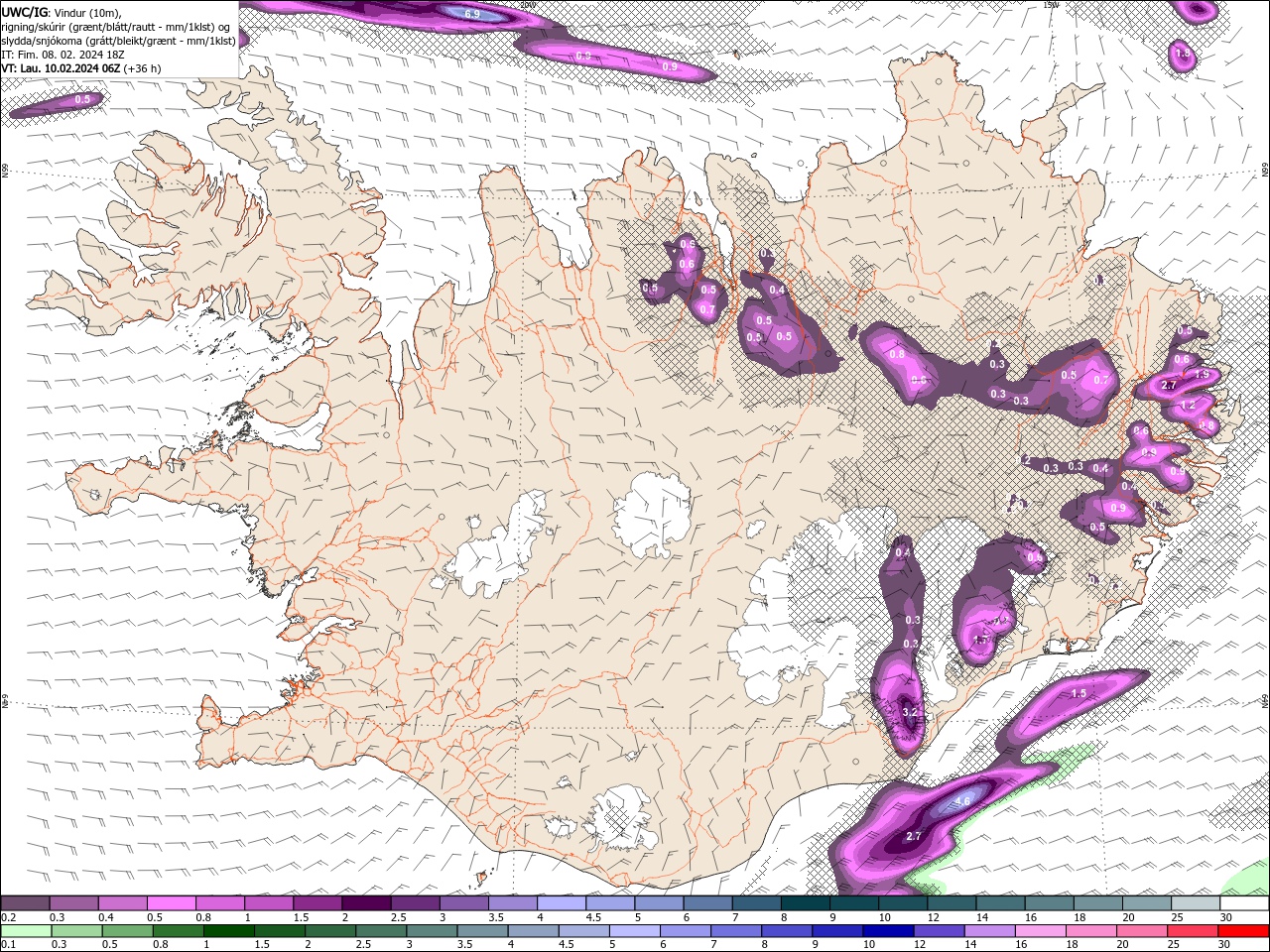Click the '3.2' precipitation value on map

910,711
